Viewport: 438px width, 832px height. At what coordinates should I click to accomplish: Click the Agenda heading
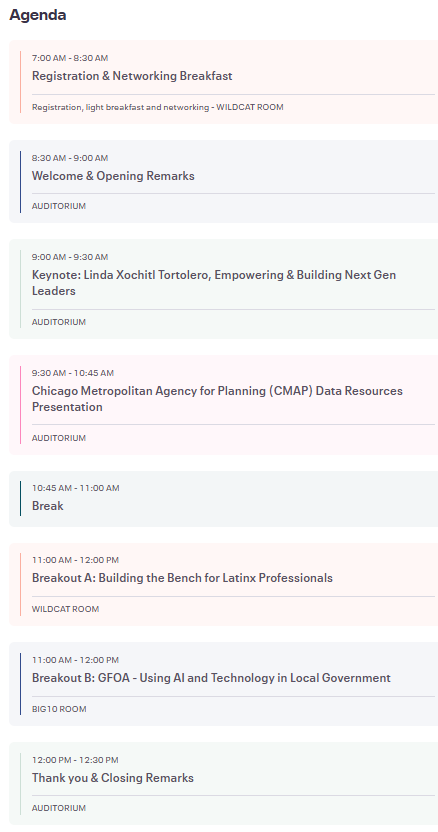(38, 15)
